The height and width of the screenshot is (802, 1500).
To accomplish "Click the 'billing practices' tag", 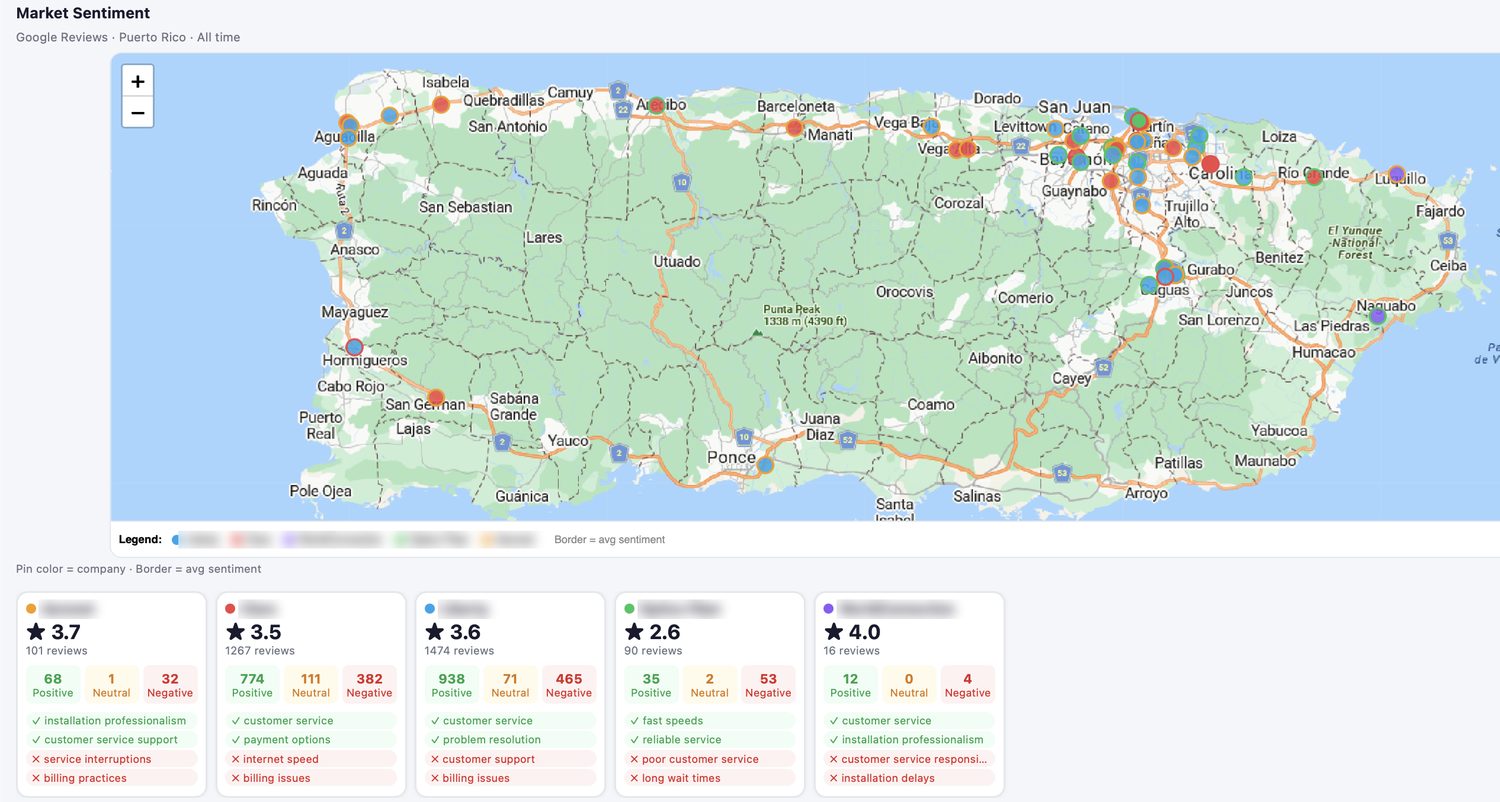I will [111, 778].
